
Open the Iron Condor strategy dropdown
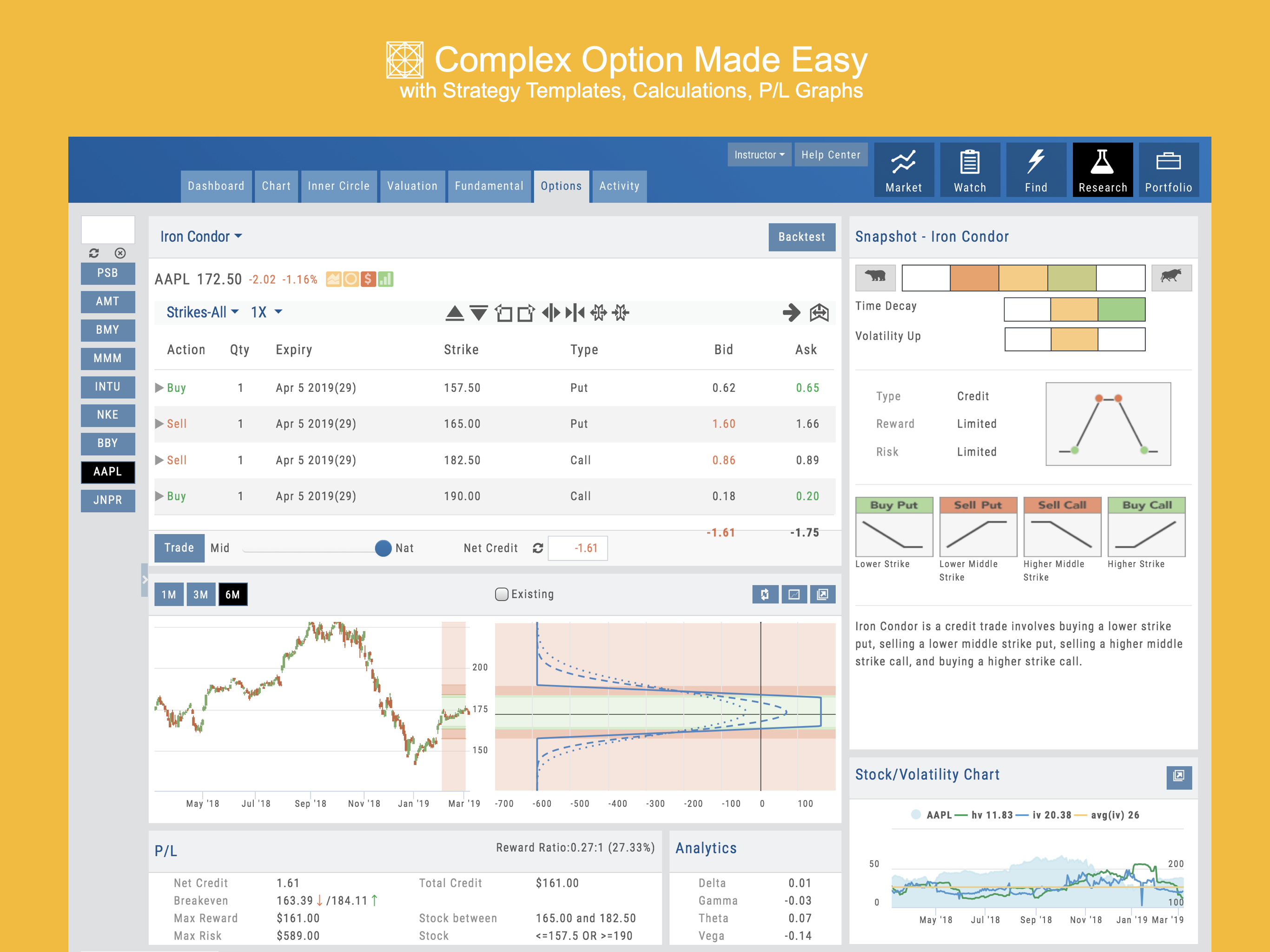(x=201, y=237)
